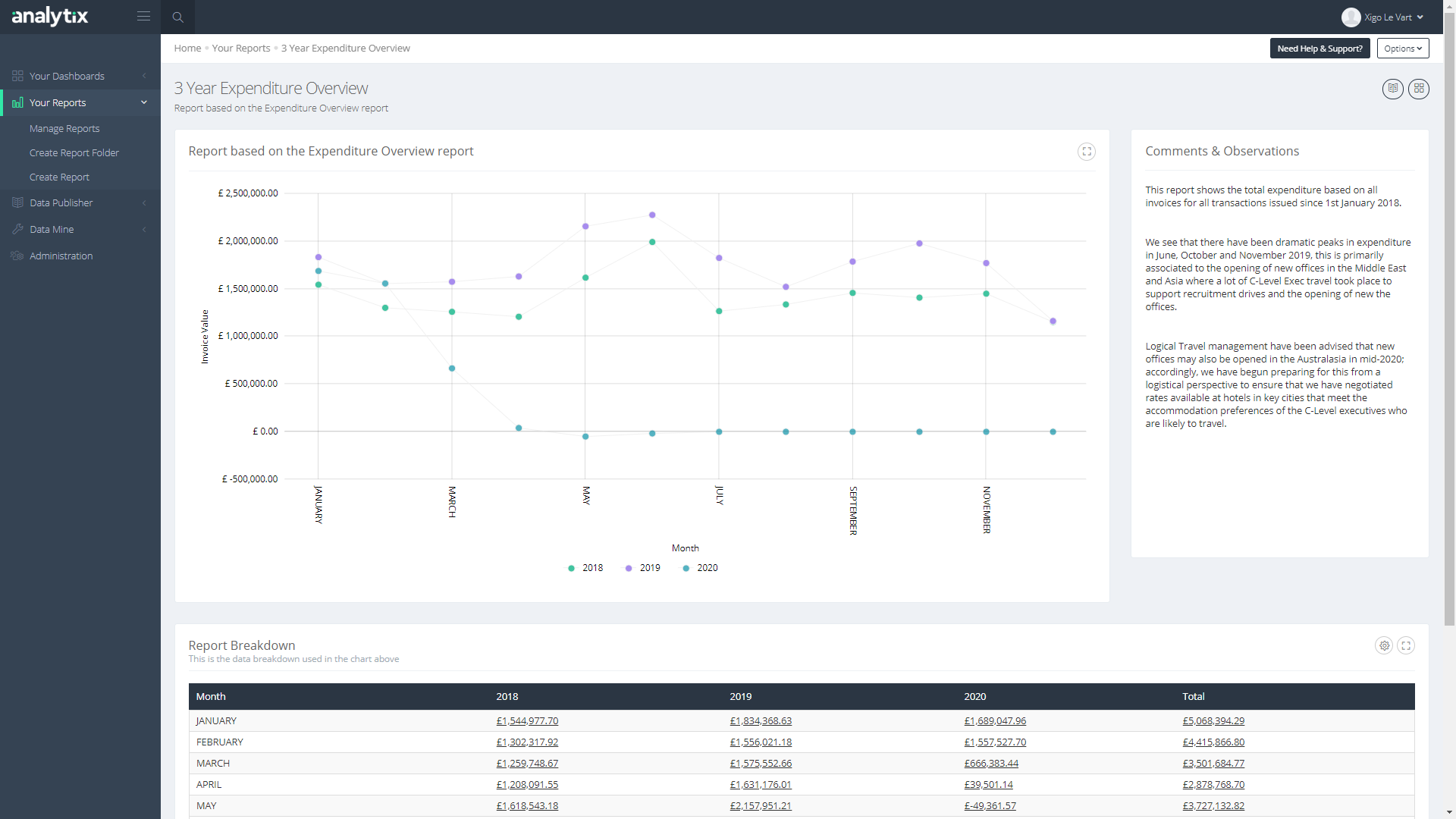Click 3 Year Expenditure Overview breadcrumb

pyautogui.click(x=345, y=49)
